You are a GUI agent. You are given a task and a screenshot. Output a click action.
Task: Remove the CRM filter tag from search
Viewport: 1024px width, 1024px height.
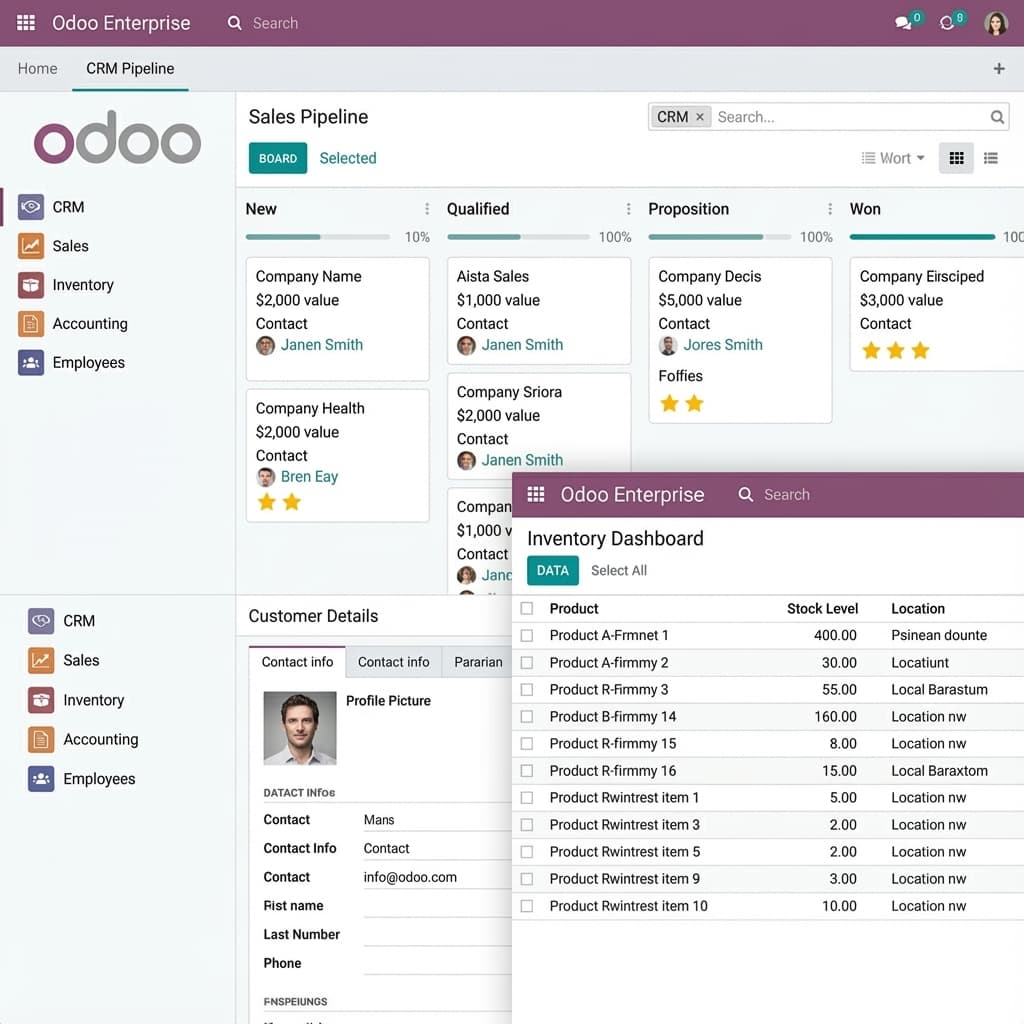coord(700,117)
